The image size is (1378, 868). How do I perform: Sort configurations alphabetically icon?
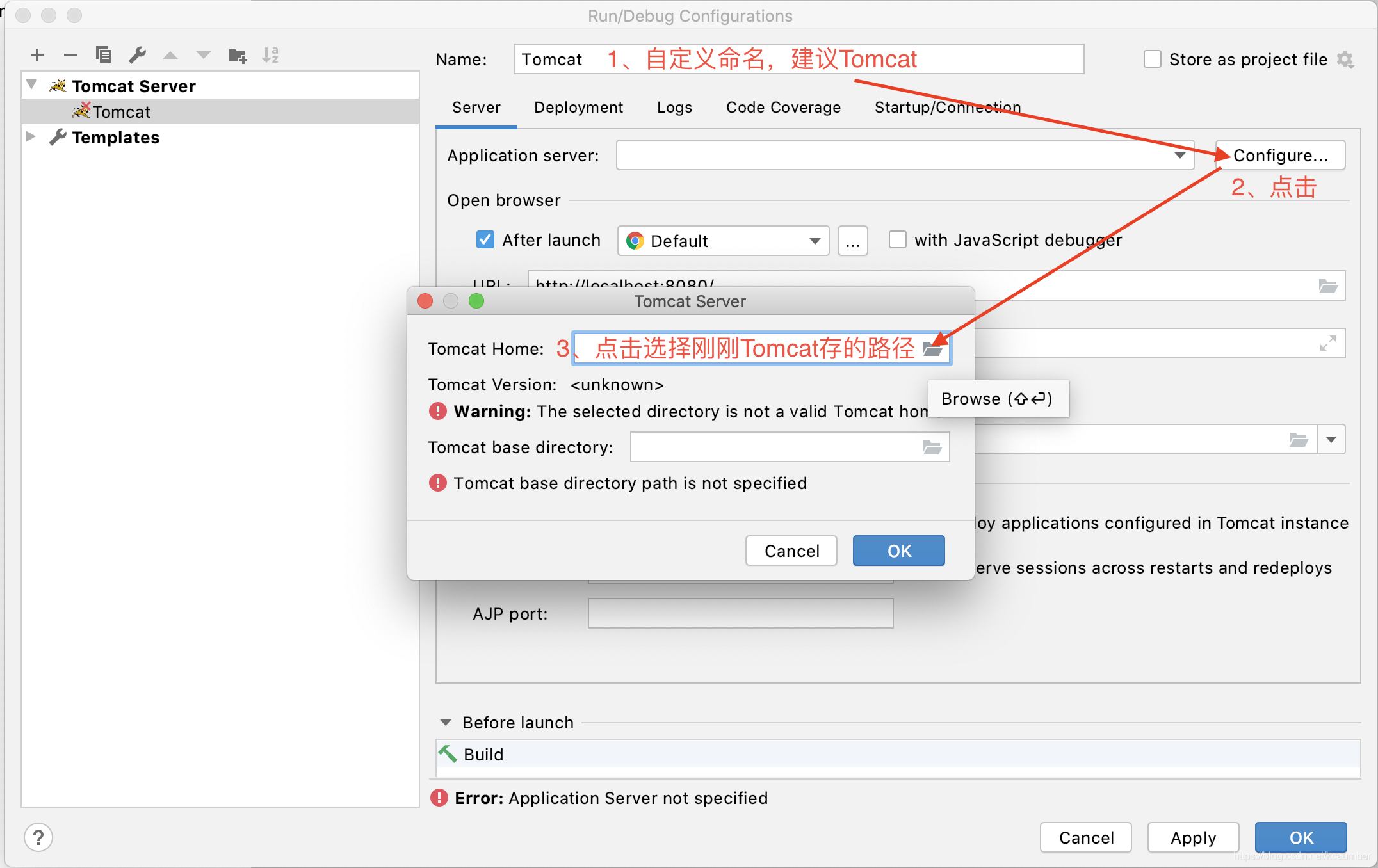pyautogui.click(x=270, y=55)
